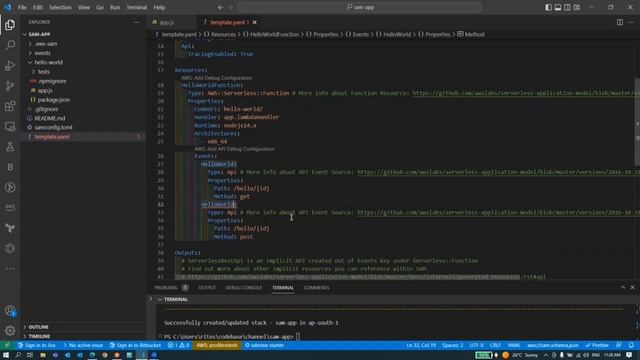Open README.md in the explorer
This screenshot has width=640, height=360.
tap(50, 118)
